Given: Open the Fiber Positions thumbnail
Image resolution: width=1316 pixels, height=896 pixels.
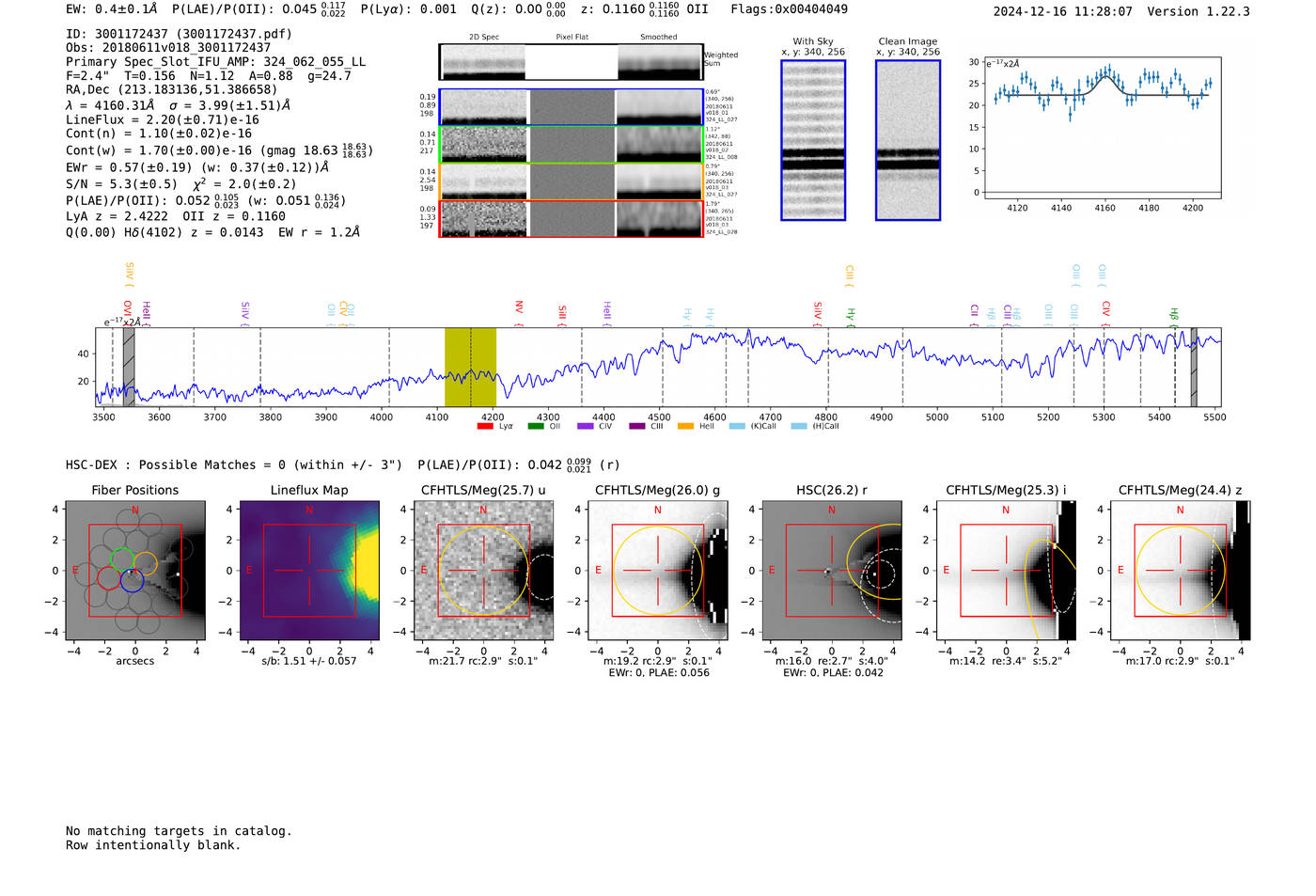Looking at the screenshot, I should pyautogui.click(x=135, y=571).
